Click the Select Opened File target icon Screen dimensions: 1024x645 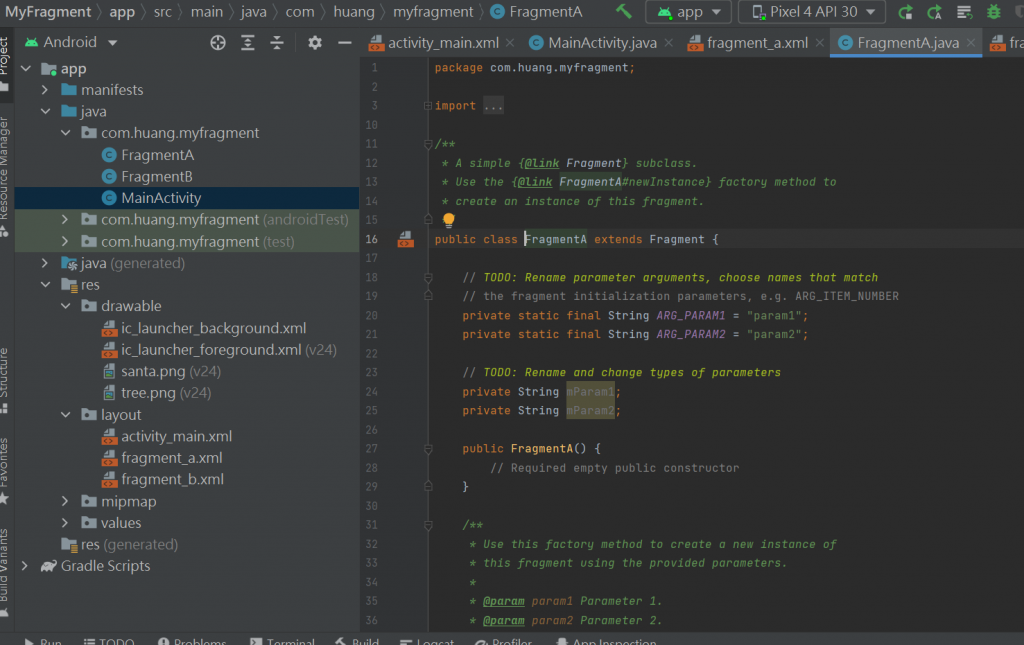coord(218,42)
